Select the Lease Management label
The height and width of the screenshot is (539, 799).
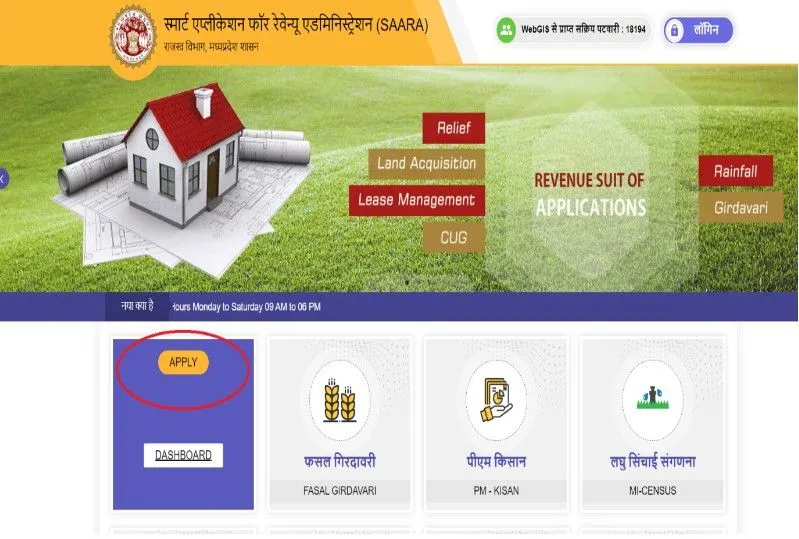(416, 200)
